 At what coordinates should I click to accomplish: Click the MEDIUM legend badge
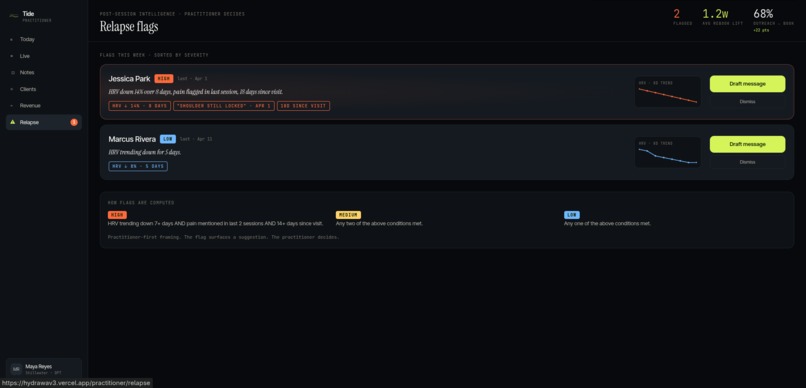tap(348, 215)
